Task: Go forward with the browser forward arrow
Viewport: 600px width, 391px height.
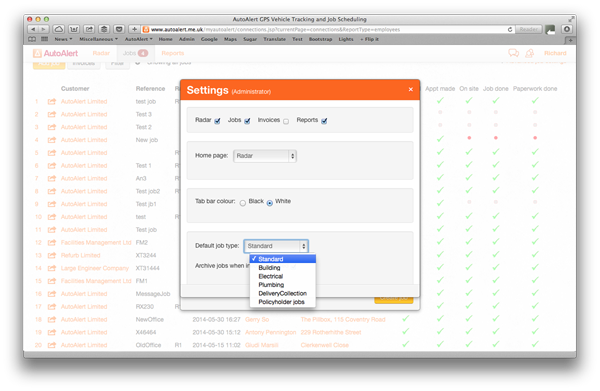Action: coord(44,29)
